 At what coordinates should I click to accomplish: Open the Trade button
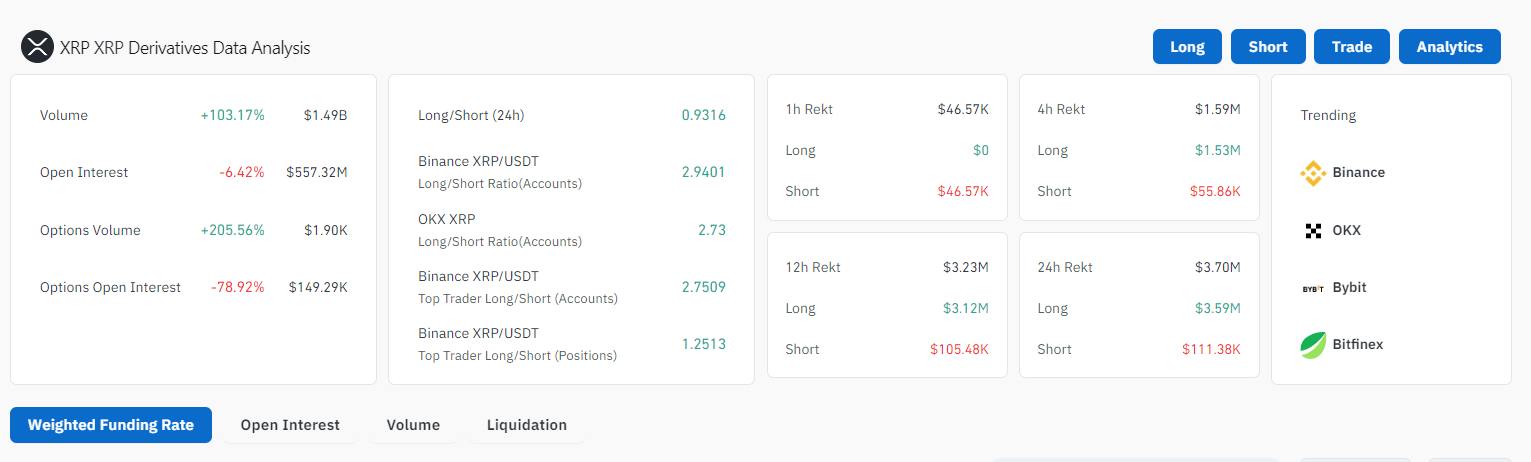click(1351, 47)
